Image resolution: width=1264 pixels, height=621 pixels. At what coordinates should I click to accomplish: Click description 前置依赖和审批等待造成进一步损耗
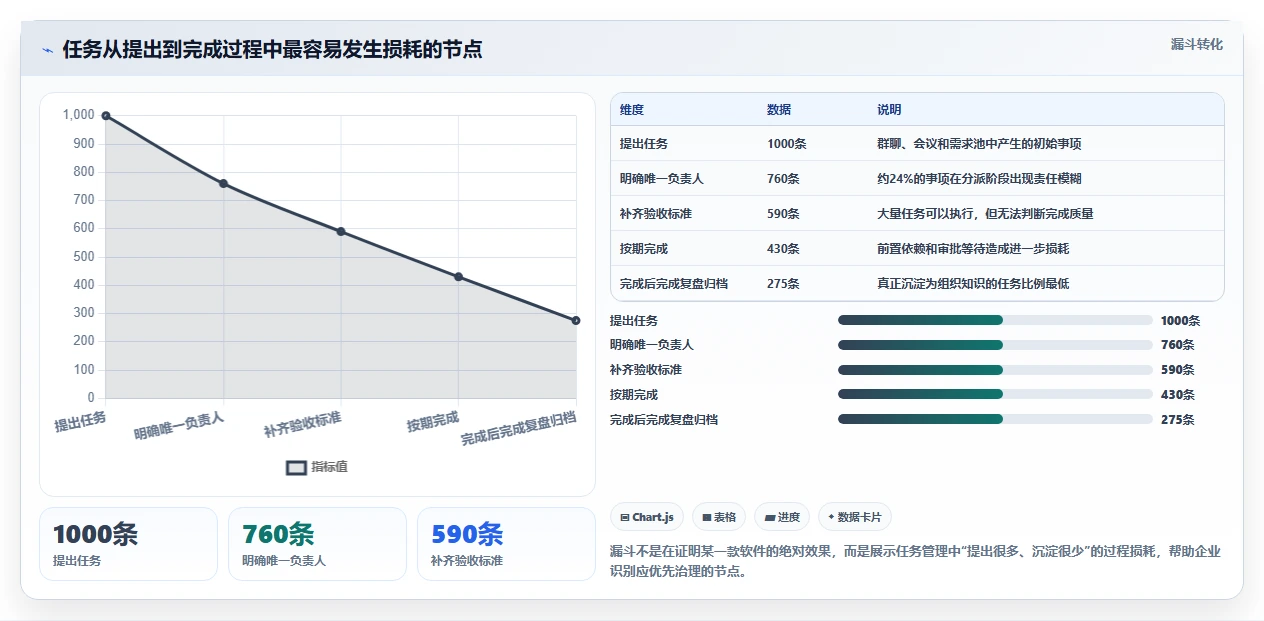(x=973, y=249)
